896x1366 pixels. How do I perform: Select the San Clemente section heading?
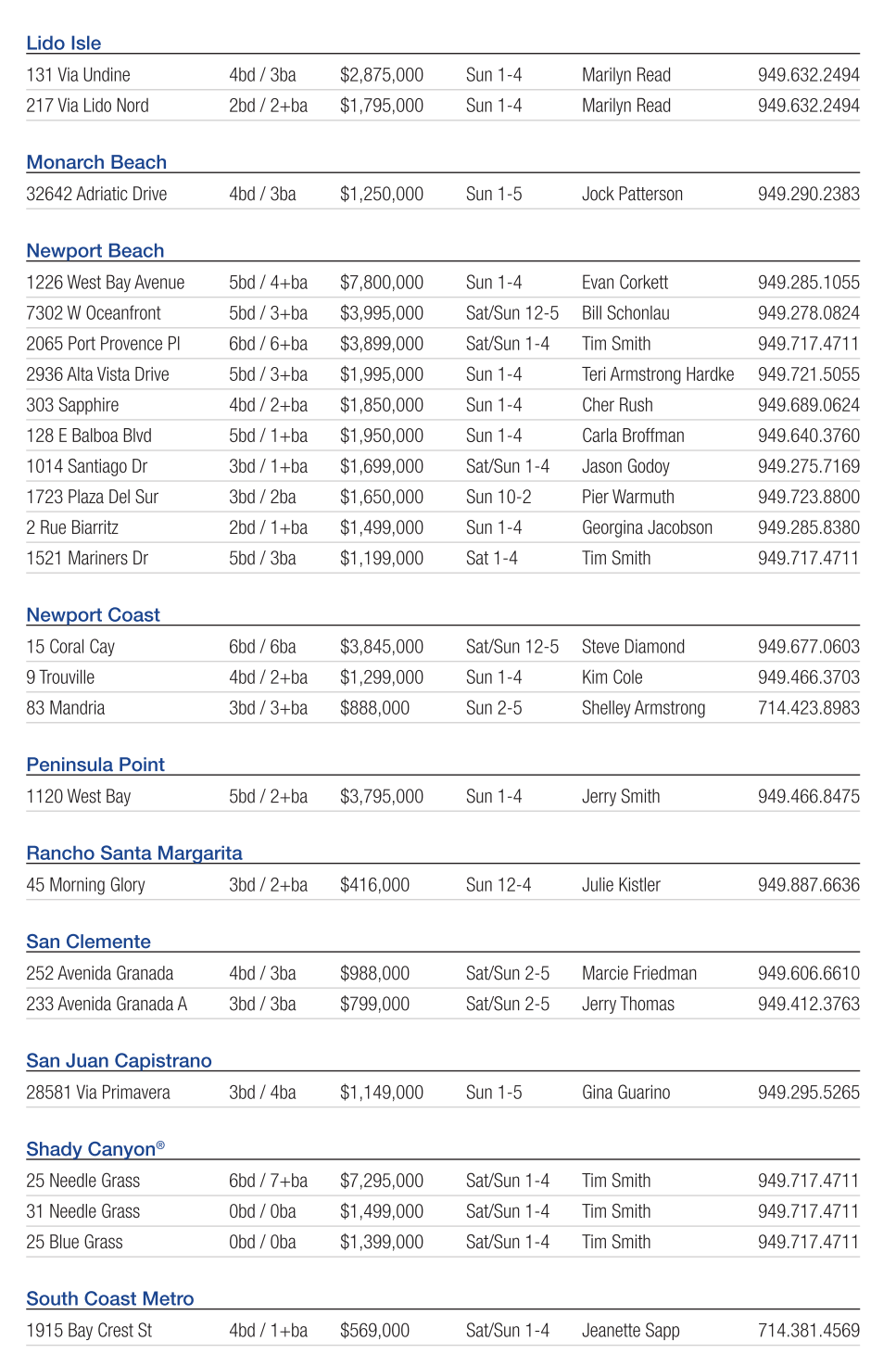pos(88,942)
